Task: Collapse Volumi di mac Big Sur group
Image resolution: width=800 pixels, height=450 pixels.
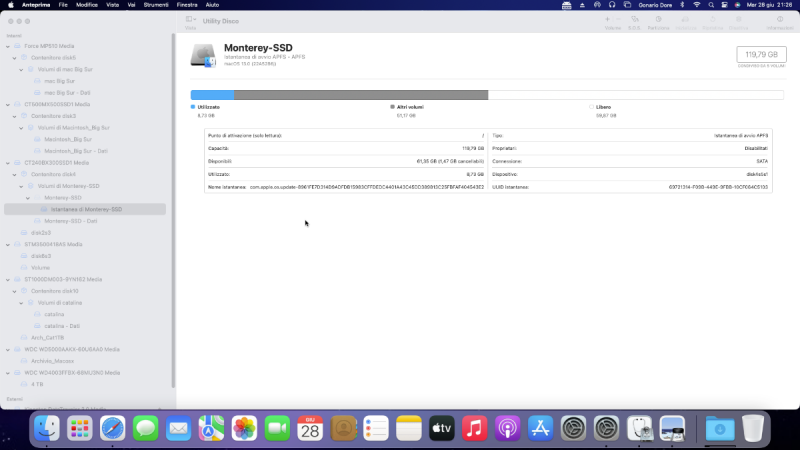Action: [21, 70]
